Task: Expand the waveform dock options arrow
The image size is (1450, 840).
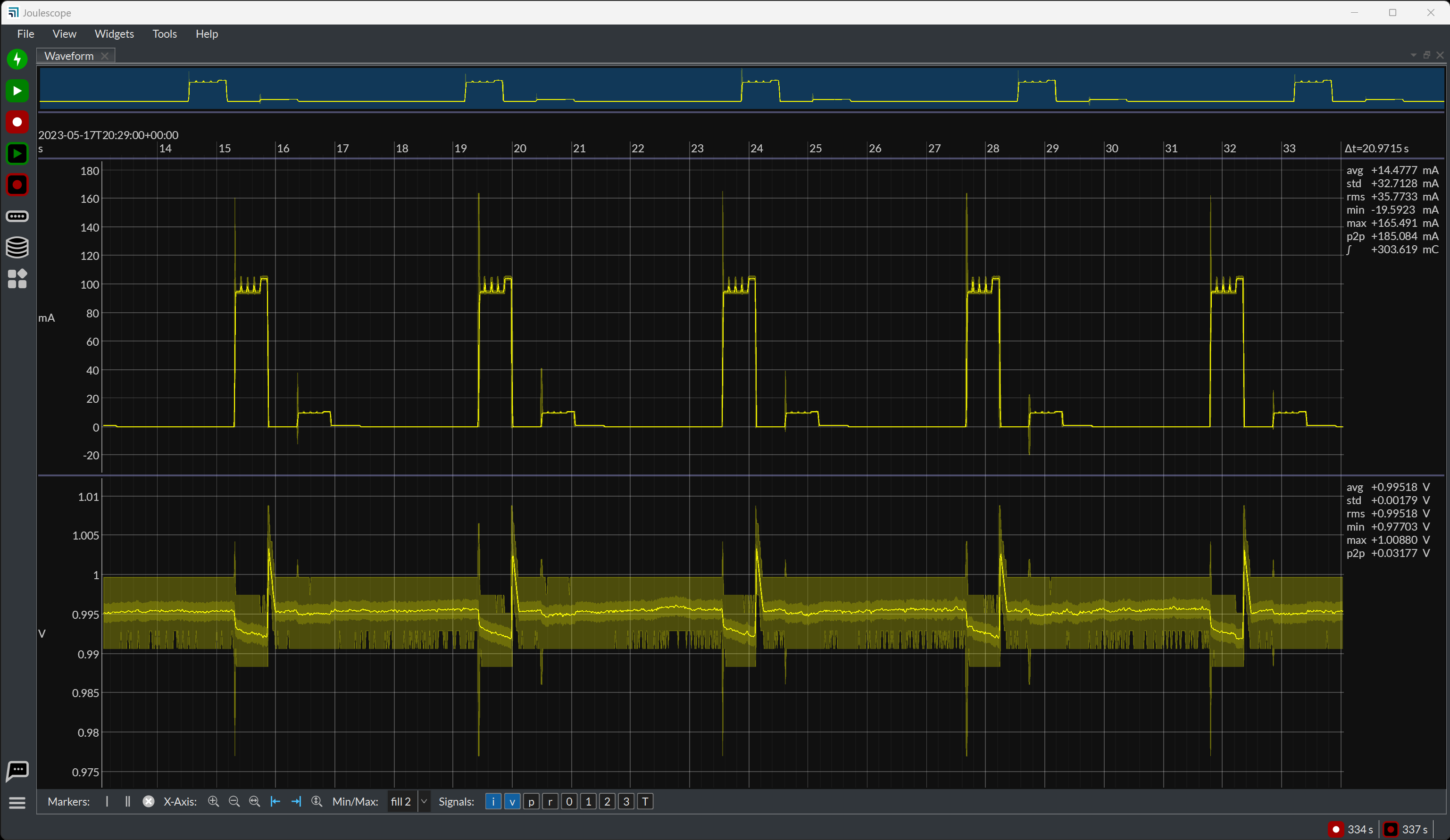Action: tap(1413, 55)
